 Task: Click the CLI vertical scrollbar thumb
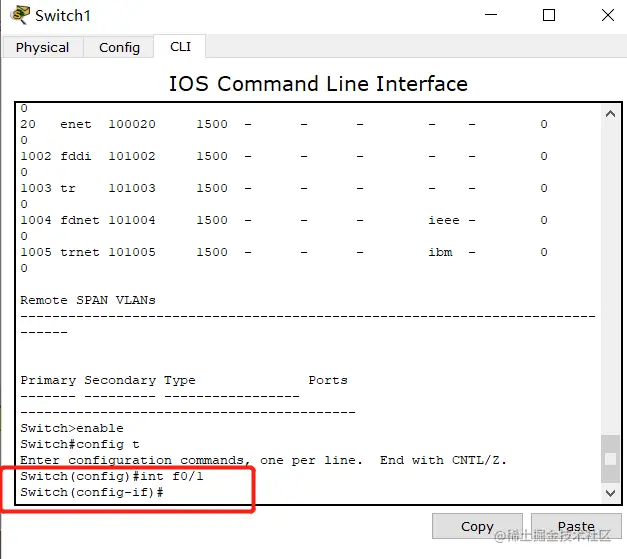click(610, 459)
